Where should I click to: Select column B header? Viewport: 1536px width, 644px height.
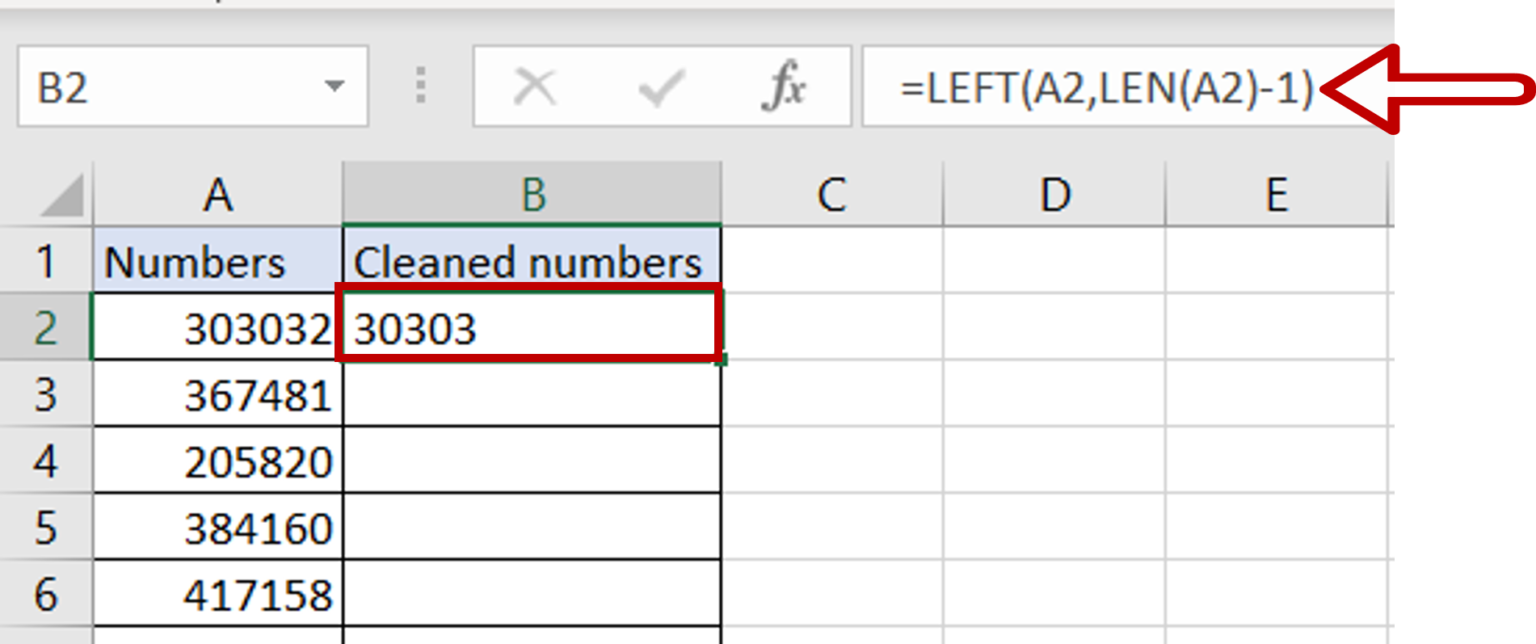[533, 194]
